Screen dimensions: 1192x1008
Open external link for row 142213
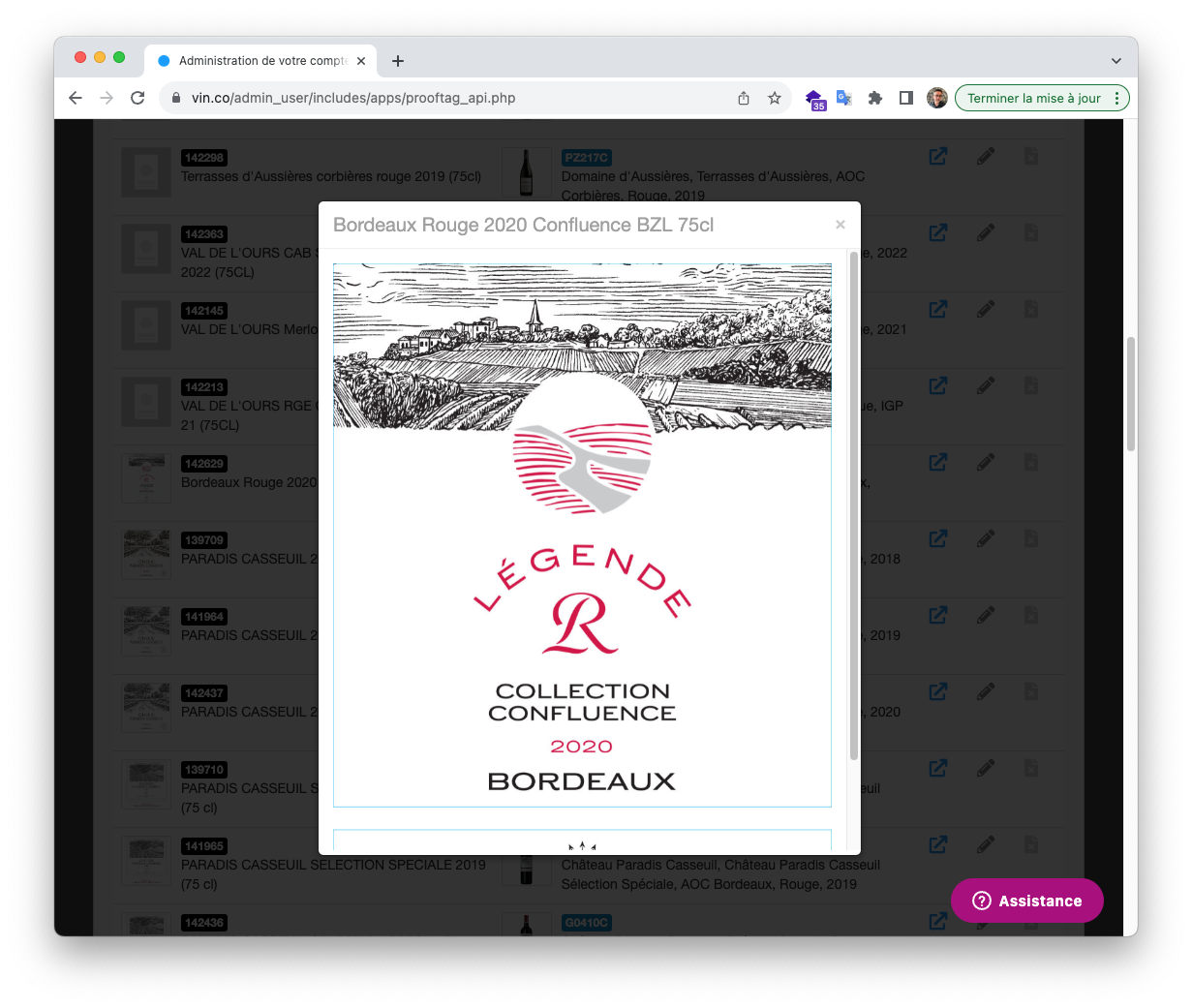tap(938, 385)
